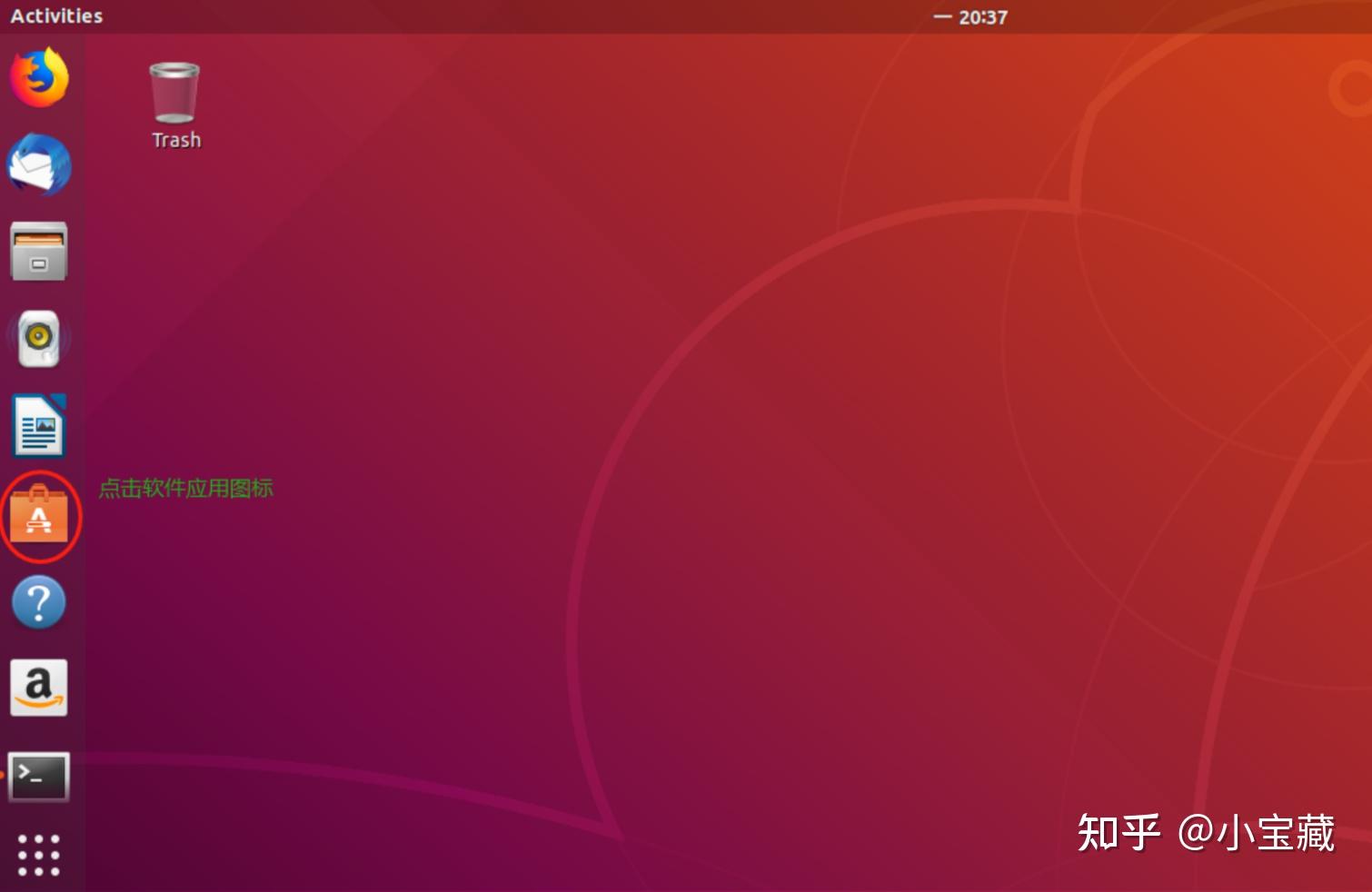
Task: Open the Trash on the desktop
Action: pos(174,91)
